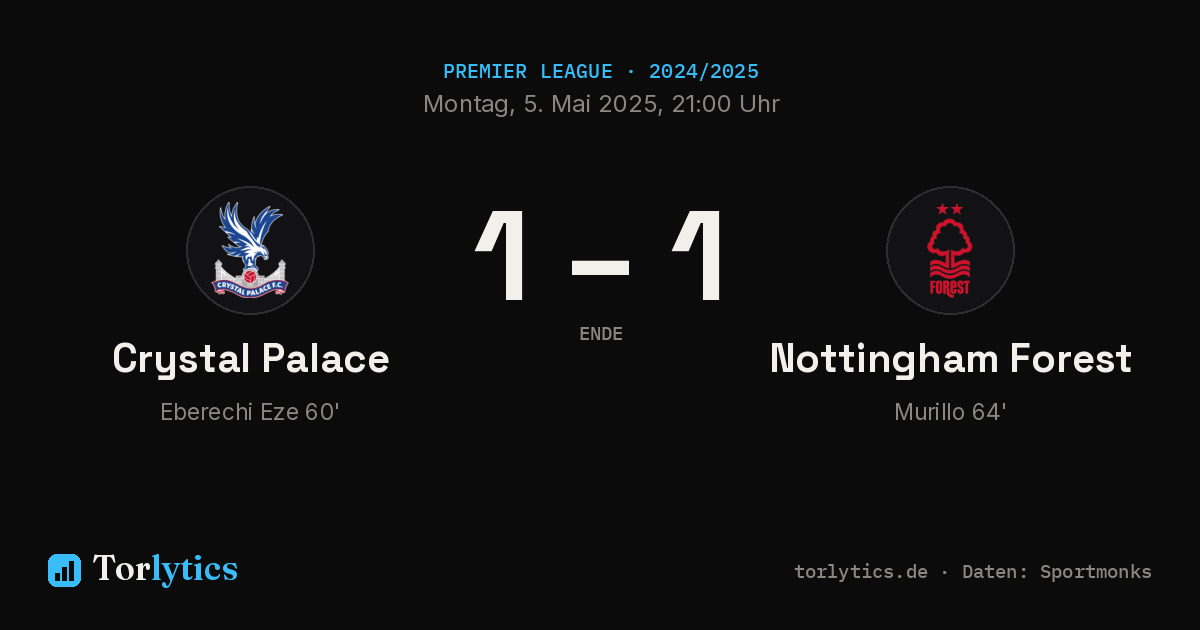Click the Crystal Palace club crest

coord(250,250)
